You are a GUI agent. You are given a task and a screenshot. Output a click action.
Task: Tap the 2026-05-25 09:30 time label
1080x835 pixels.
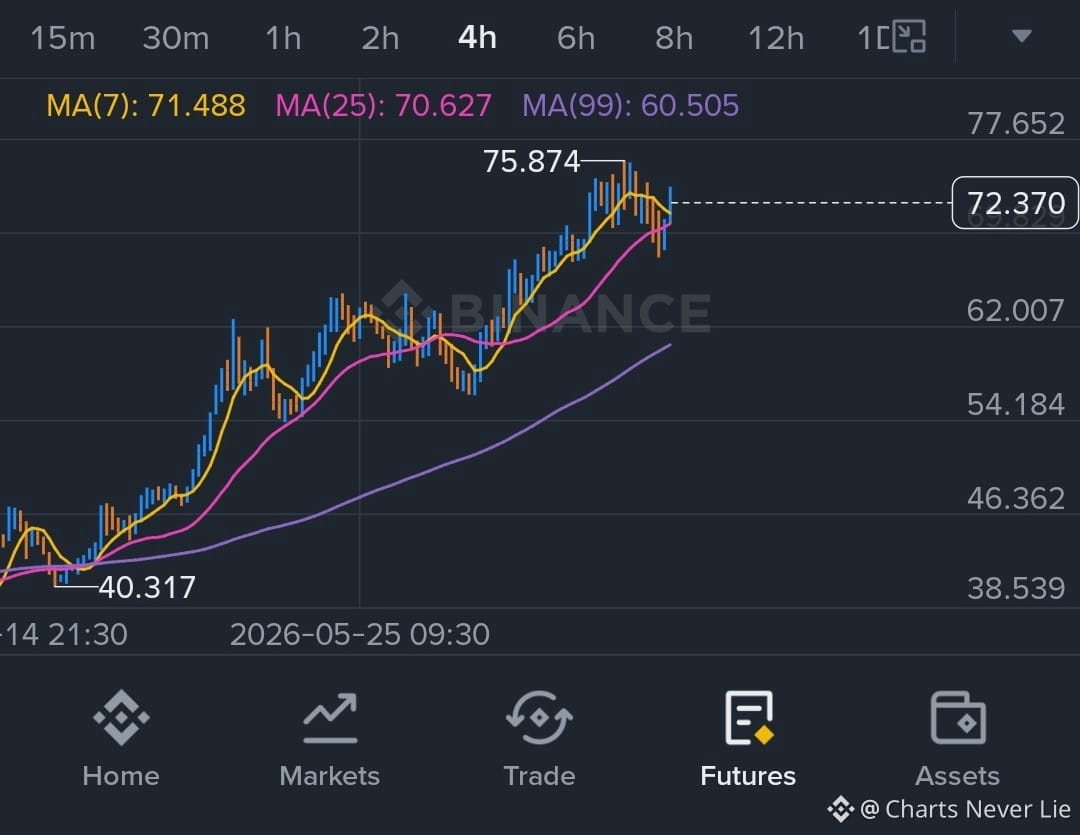[360, 635]
